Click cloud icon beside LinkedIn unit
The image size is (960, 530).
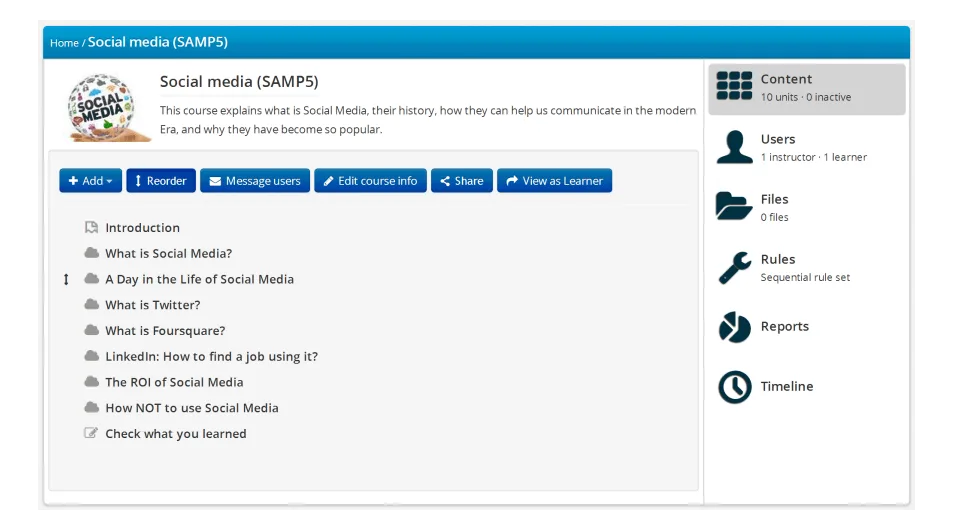(91, 356)
